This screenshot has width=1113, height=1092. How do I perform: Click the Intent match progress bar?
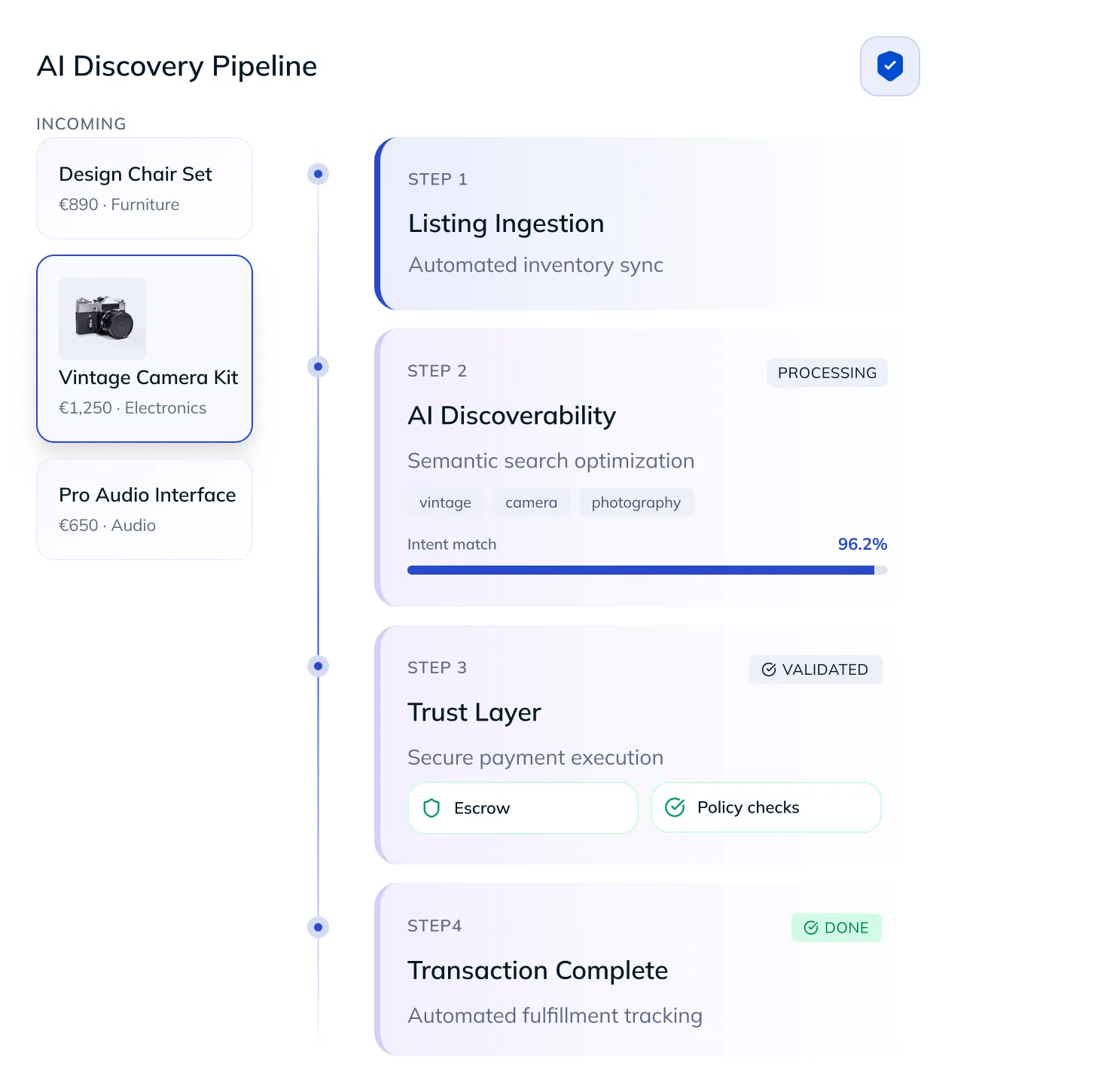(x=648, y=570)
